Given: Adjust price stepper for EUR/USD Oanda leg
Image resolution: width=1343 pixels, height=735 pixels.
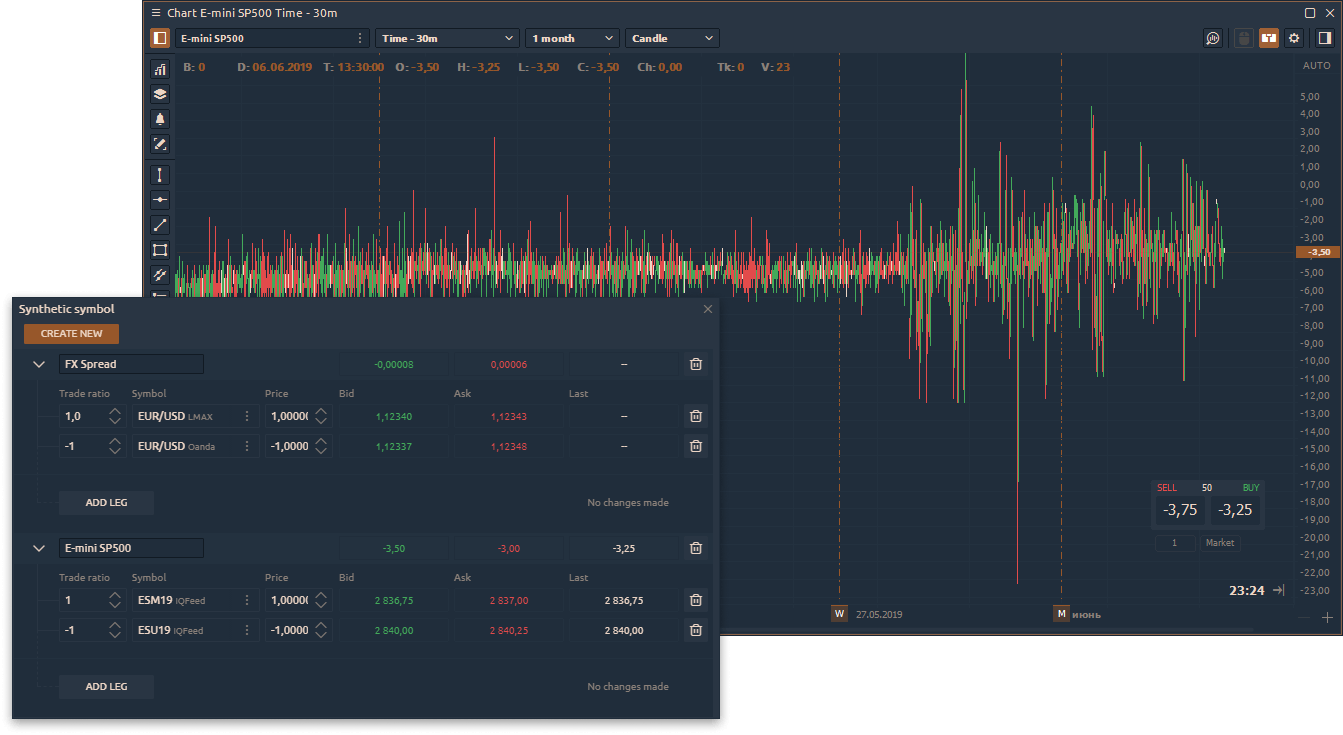Looking at the screenshot, I should (x=321, y=446).
